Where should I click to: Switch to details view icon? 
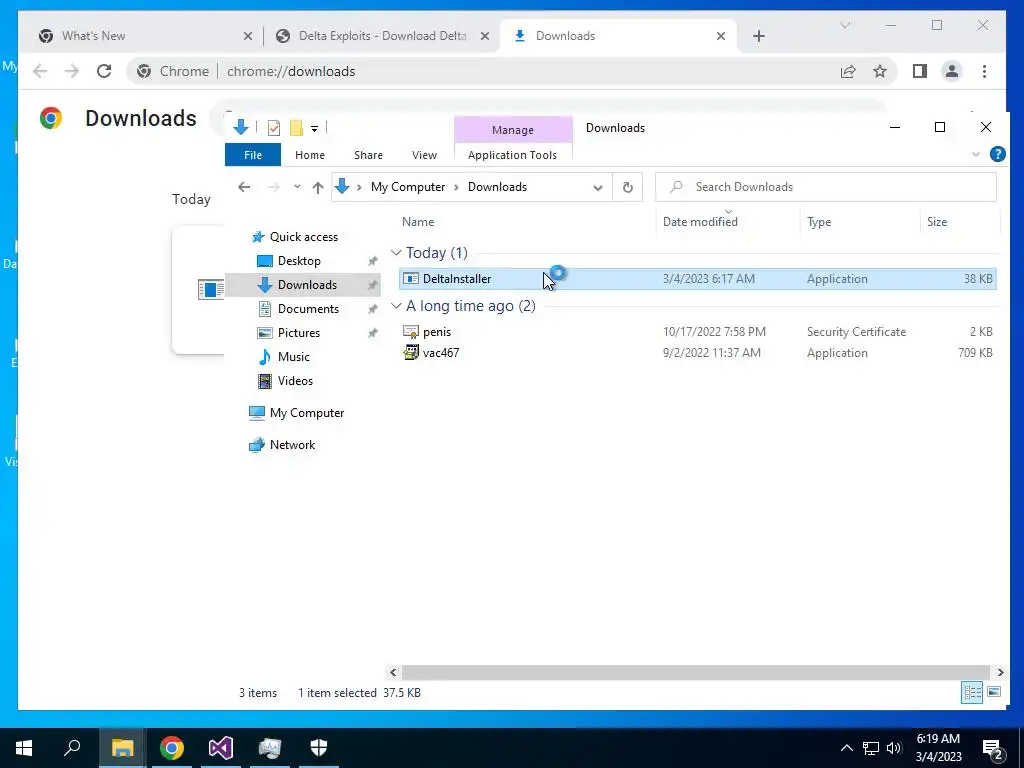[x=972, y=692]
